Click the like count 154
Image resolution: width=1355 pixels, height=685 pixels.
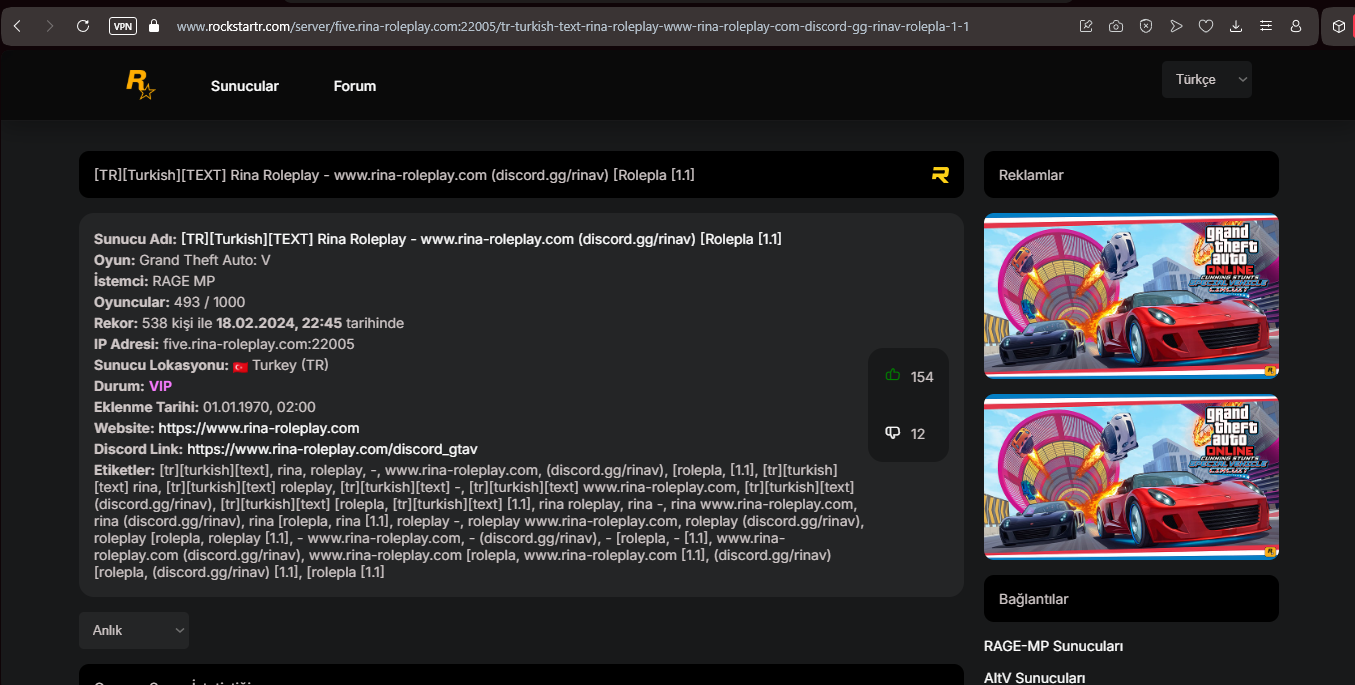[922, 377]
